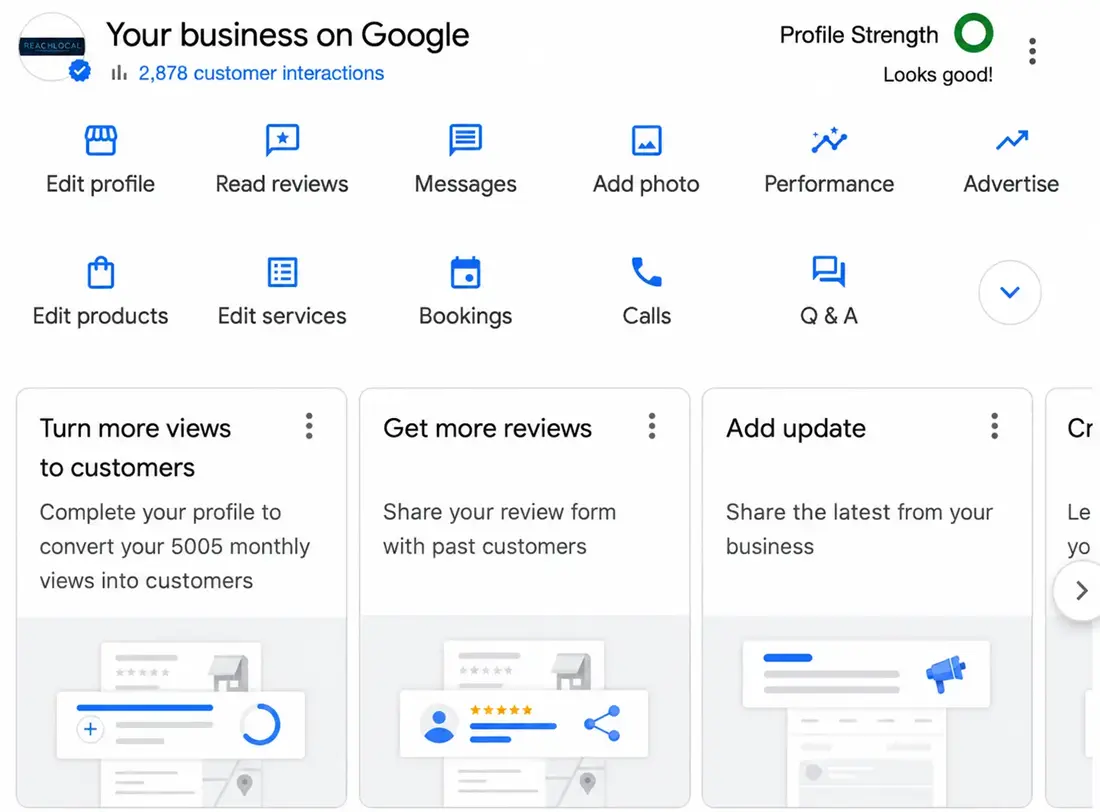Open the Calls phone icon
The image size is (1100, 812).
646,272
